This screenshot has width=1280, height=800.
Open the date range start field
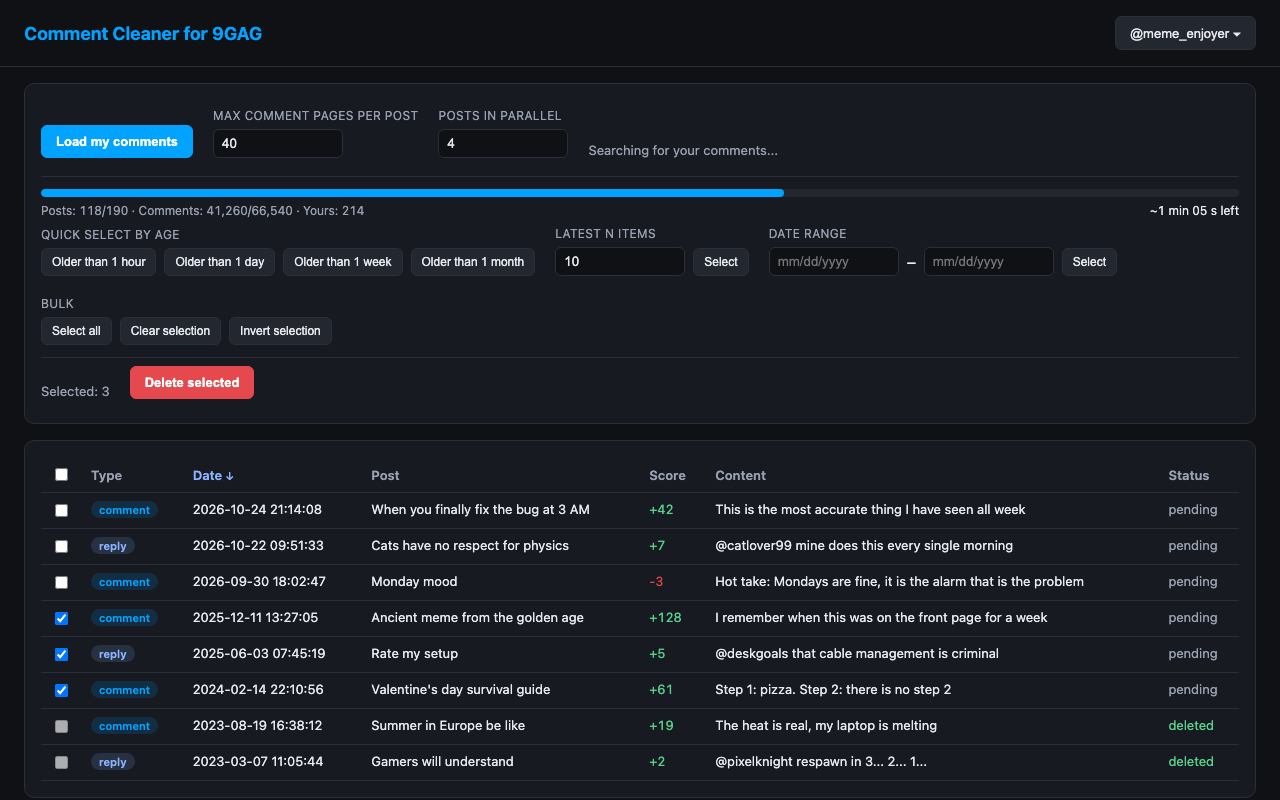(x=834, y=262)
